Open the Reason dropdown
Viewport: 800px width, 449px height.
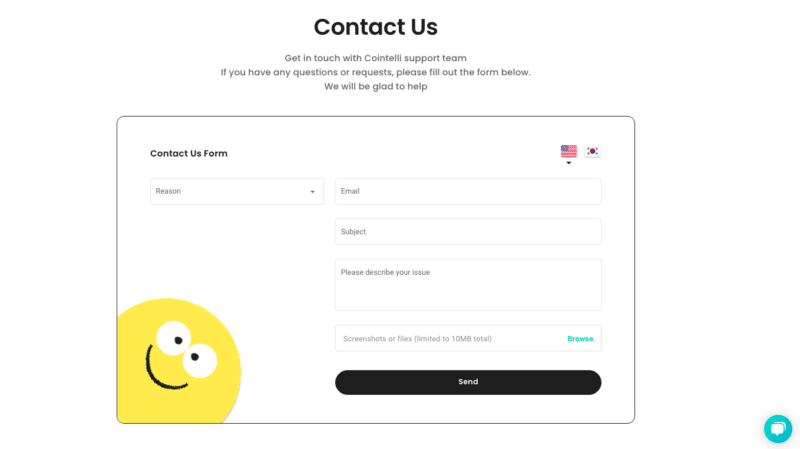pos(237,191)
